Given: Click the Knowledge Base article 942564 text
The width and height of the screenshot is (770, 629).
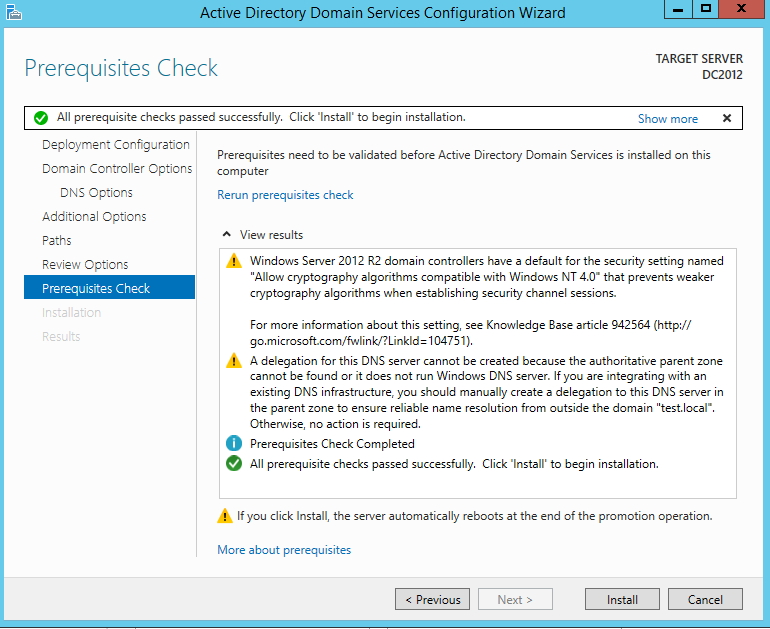Looking at the screenshot, I should [x=568, y=325].
